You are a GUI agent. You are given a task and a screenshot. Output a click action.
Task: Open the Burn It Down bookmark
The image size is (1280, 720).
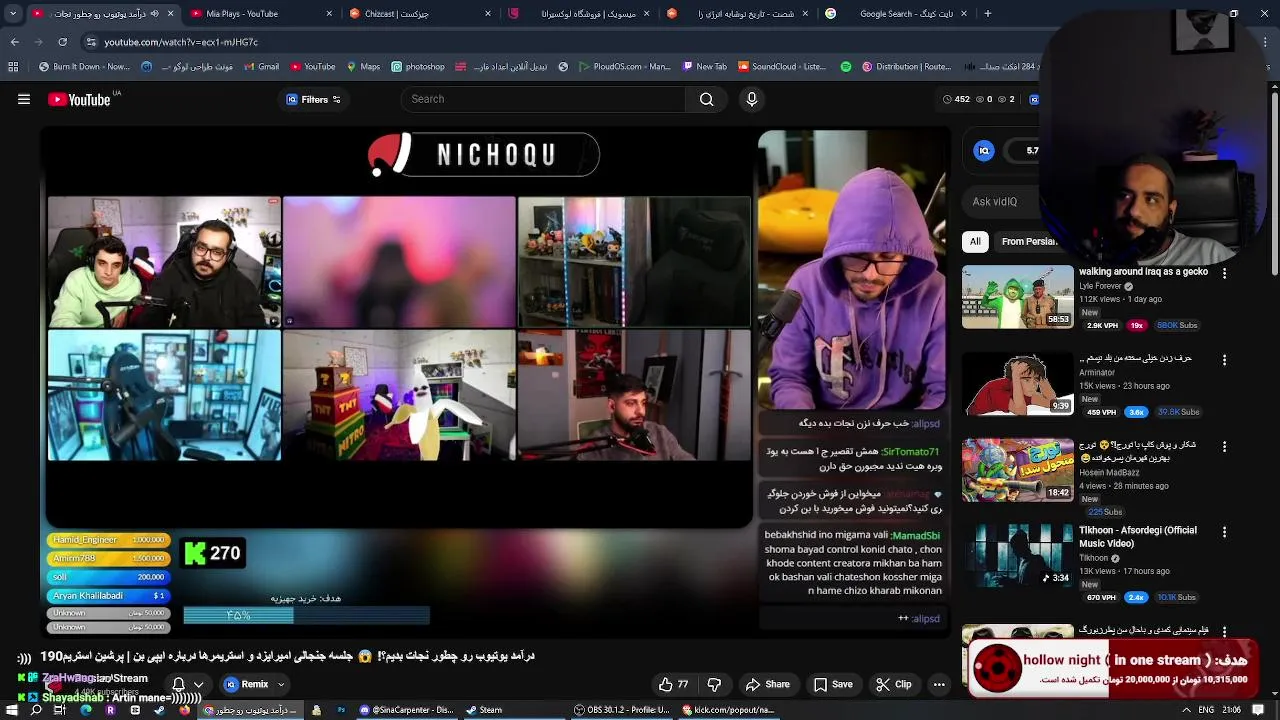pos(84,67)
